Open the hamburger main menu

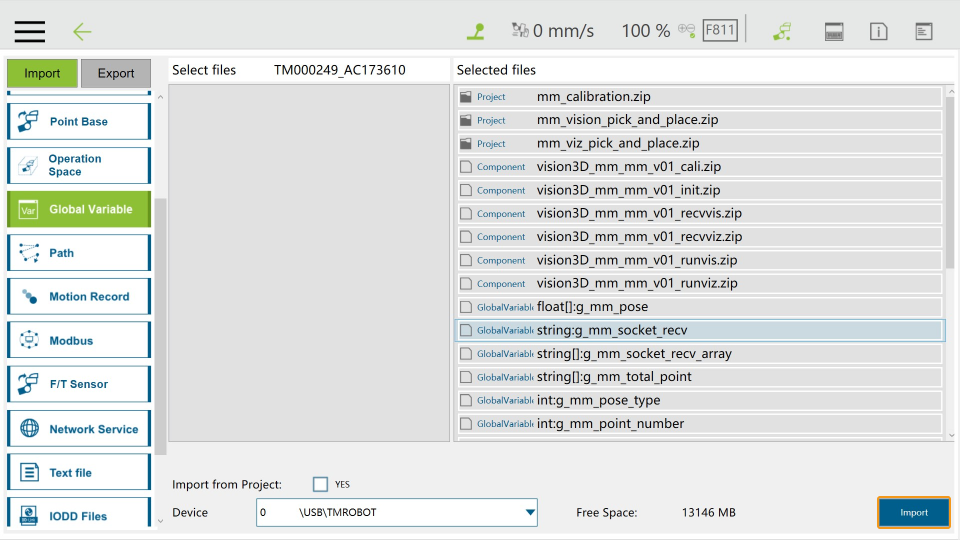(x=29, y=31)
